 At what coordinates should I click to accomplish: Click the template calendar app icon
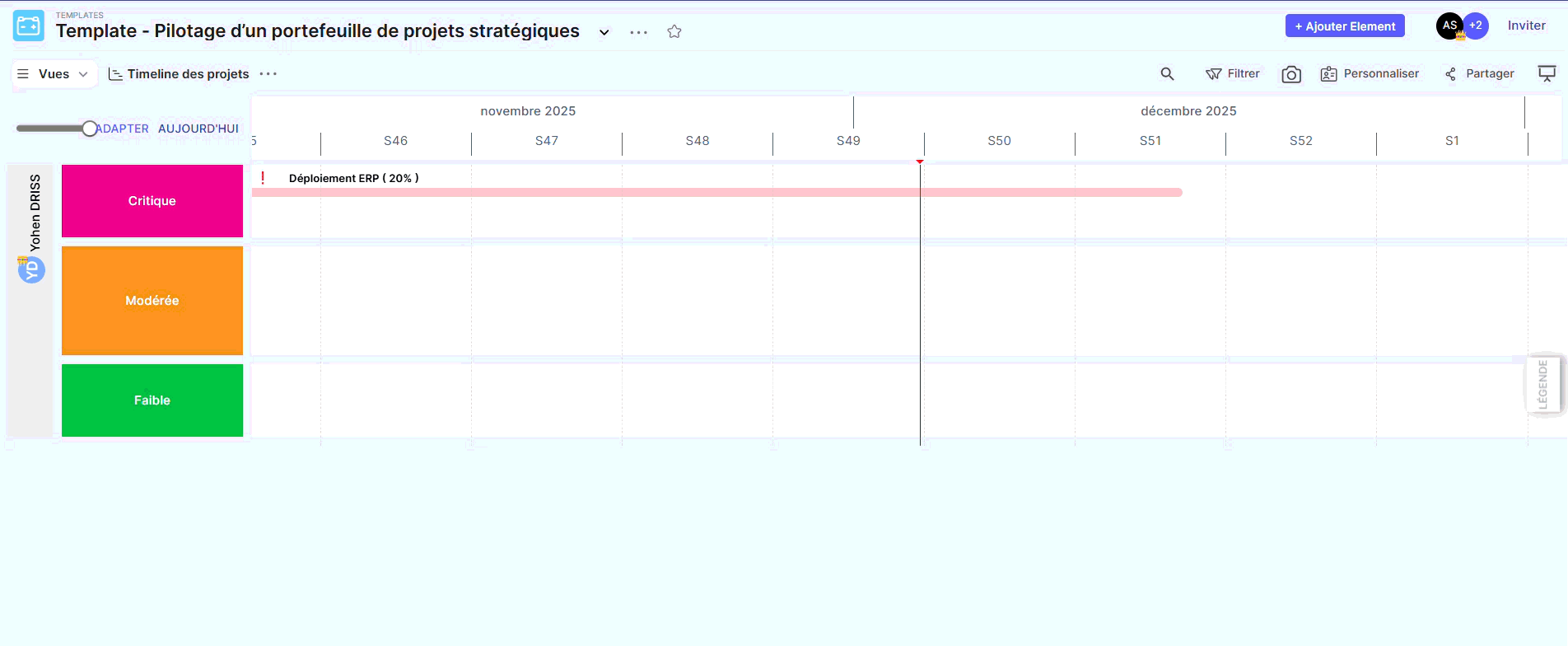29,26
